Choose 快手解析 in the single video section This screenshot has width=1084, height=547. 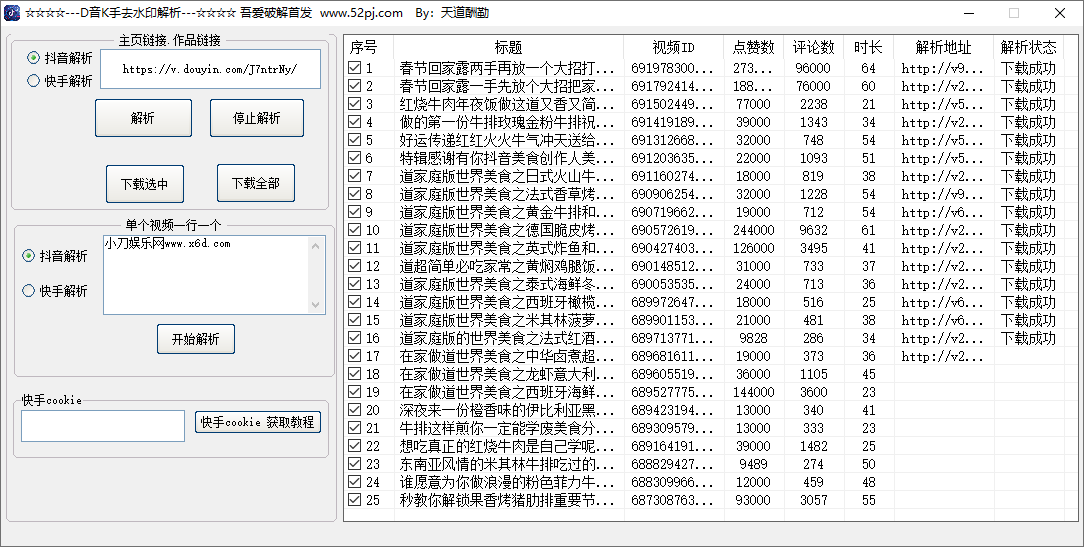click(x=29, y=291)
